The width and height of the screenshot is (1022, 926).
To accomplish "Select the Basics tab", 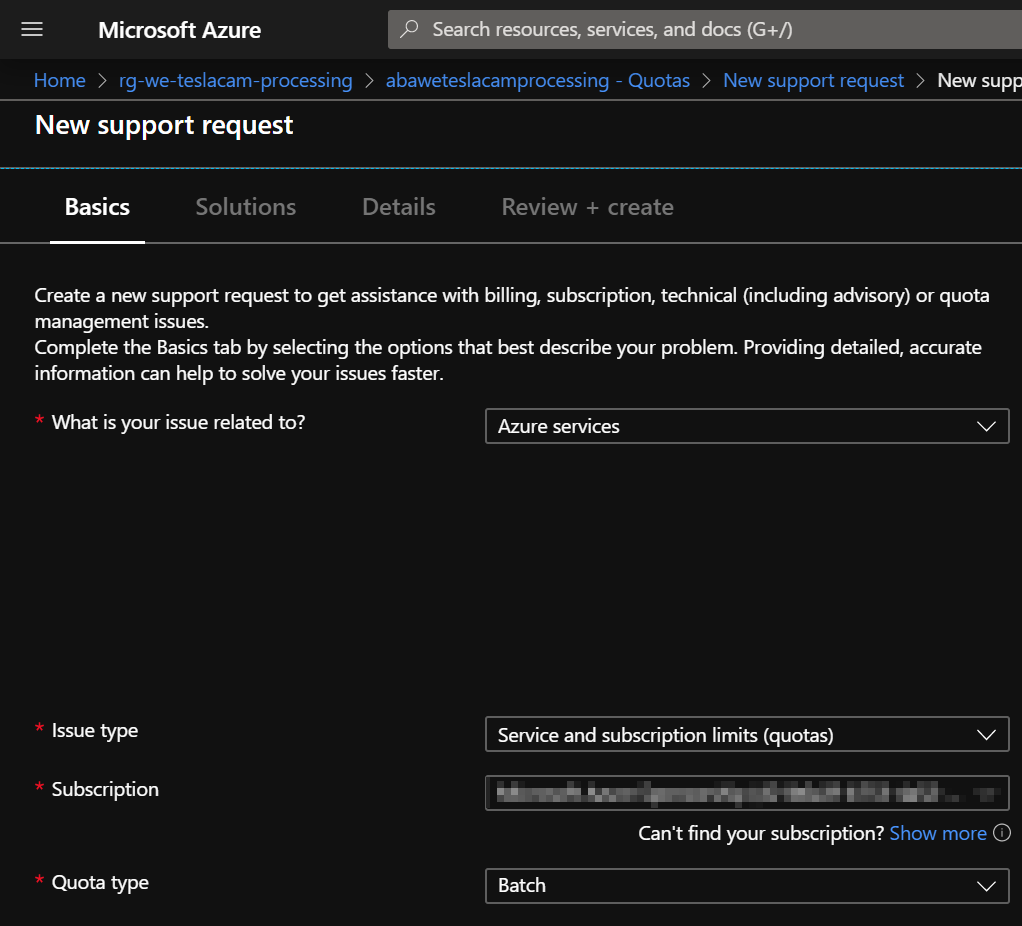I will coord(97,207).
